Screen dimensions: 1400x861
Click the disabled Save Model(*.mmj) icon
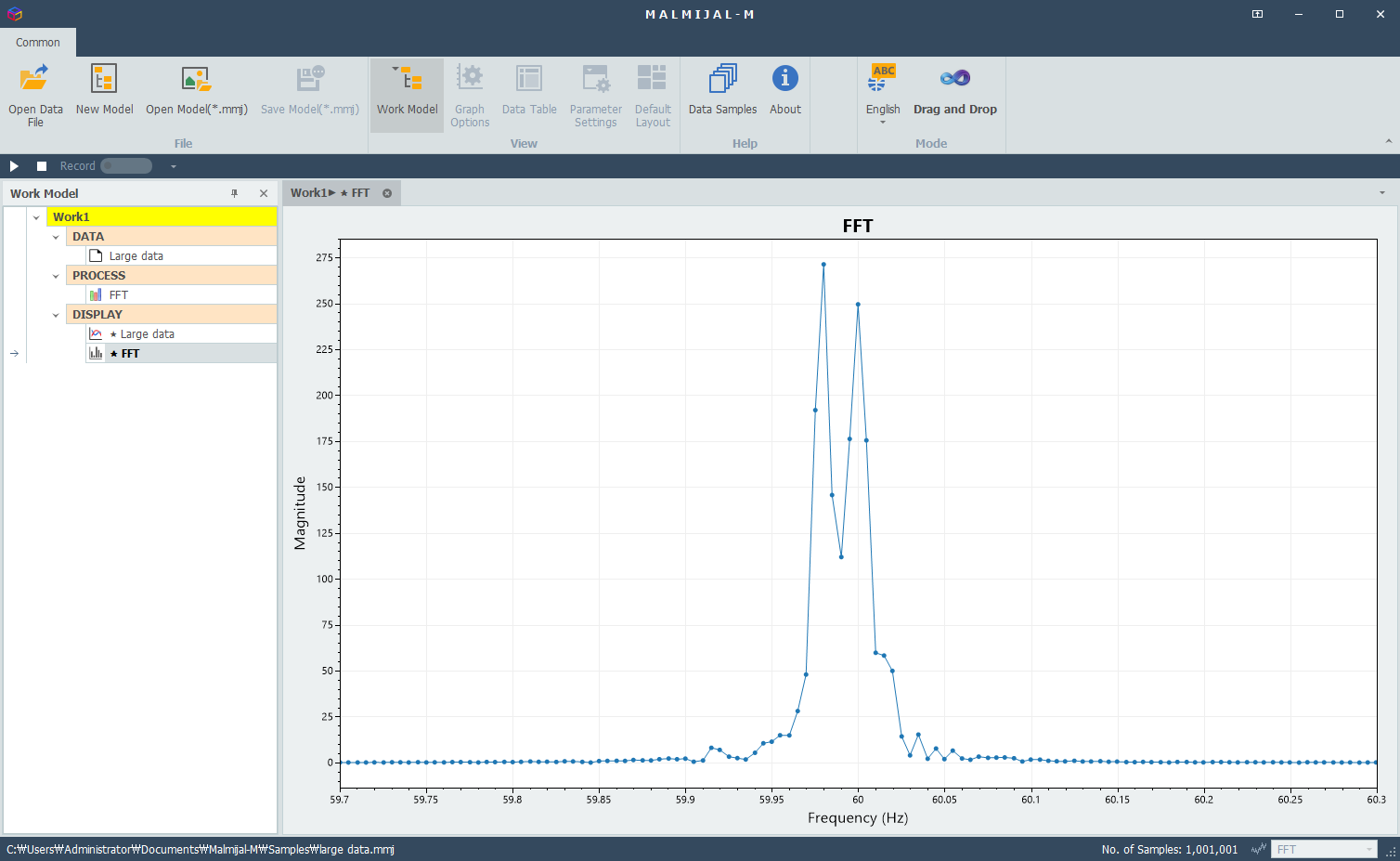coord(310,79)
